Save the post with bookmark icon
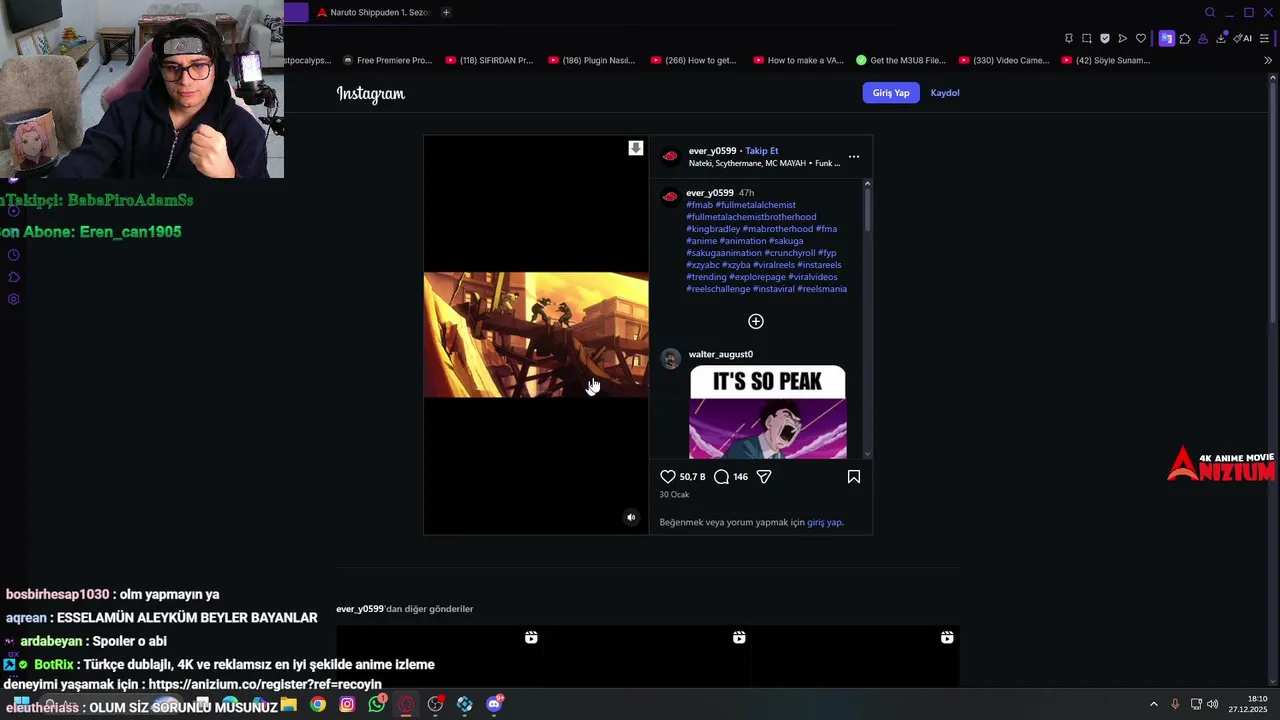 point(853,477)
